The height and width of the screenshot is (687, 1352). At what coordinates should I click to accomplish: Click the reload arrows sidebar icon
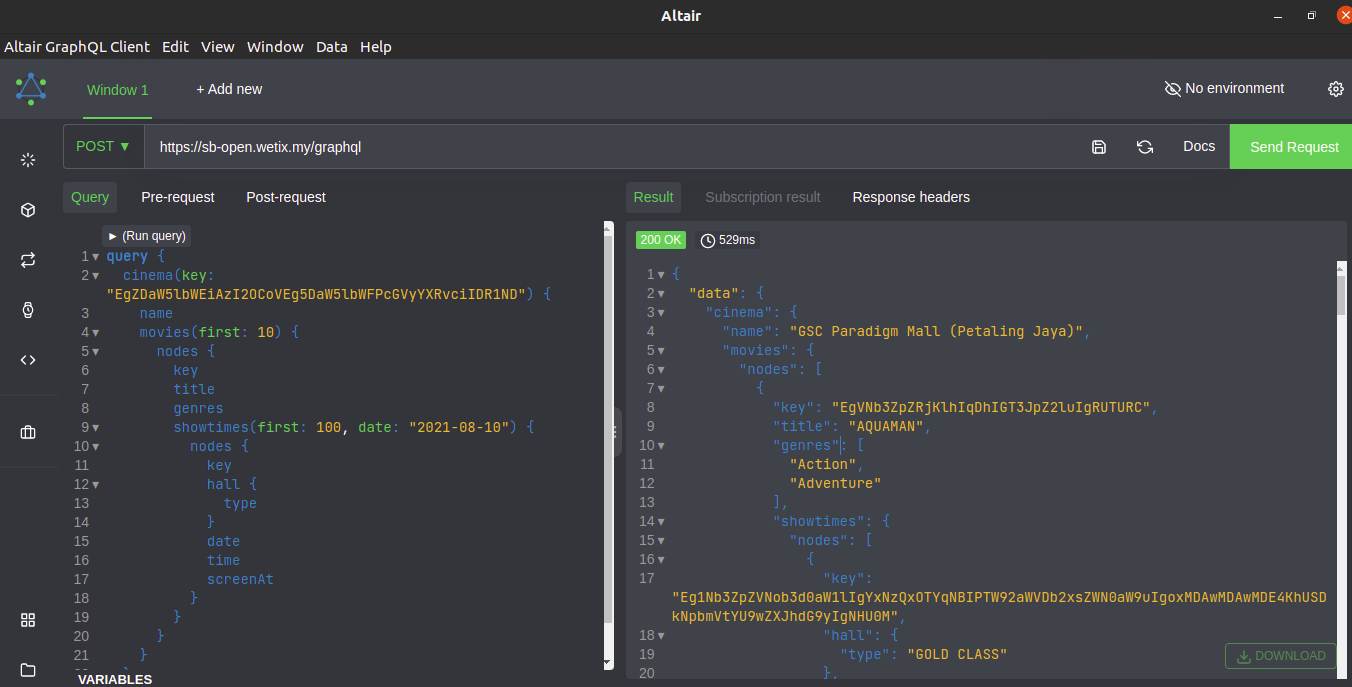click(28, 260)
